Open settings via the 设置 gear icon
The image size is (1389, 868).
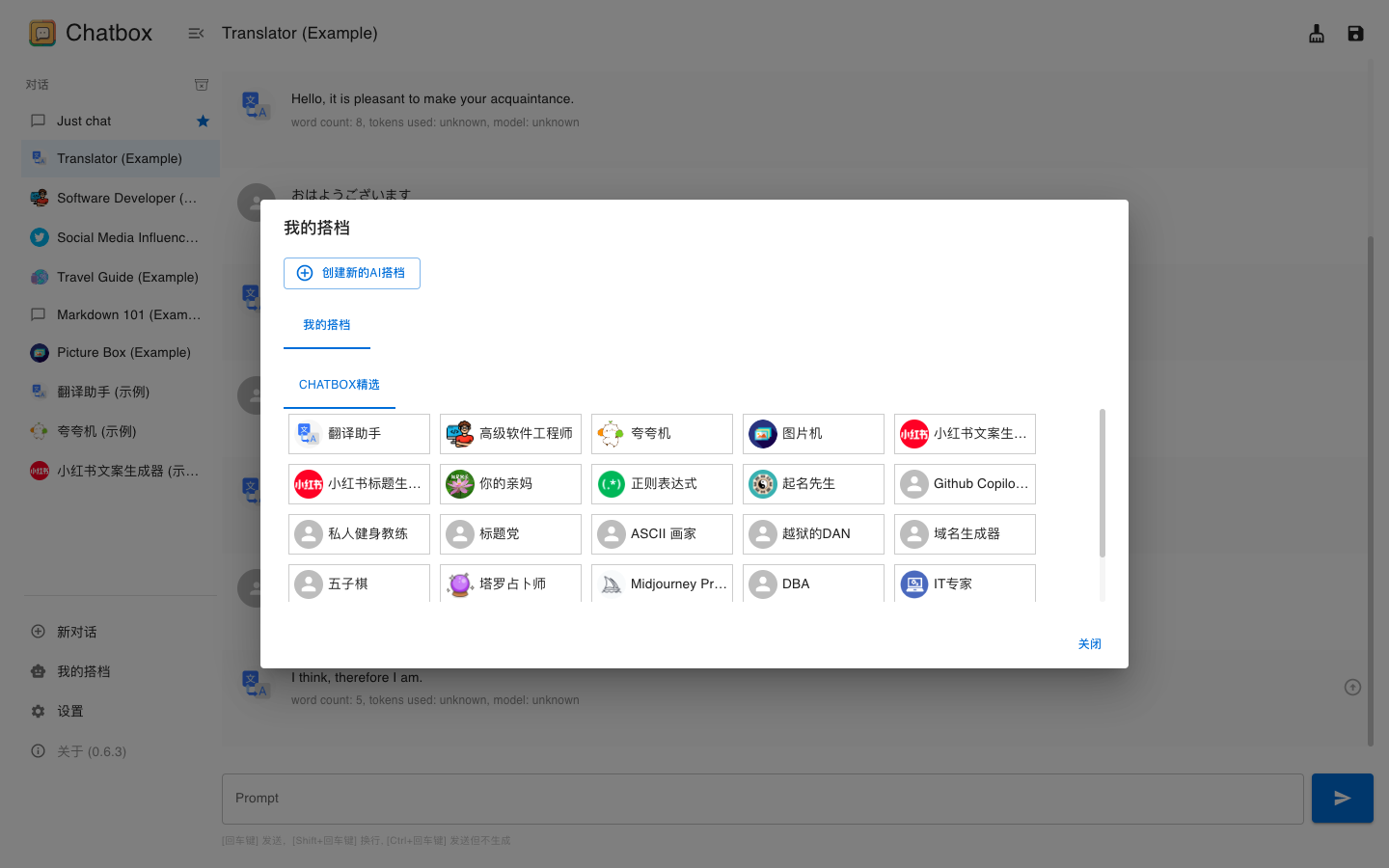click(x=37, y=711)
